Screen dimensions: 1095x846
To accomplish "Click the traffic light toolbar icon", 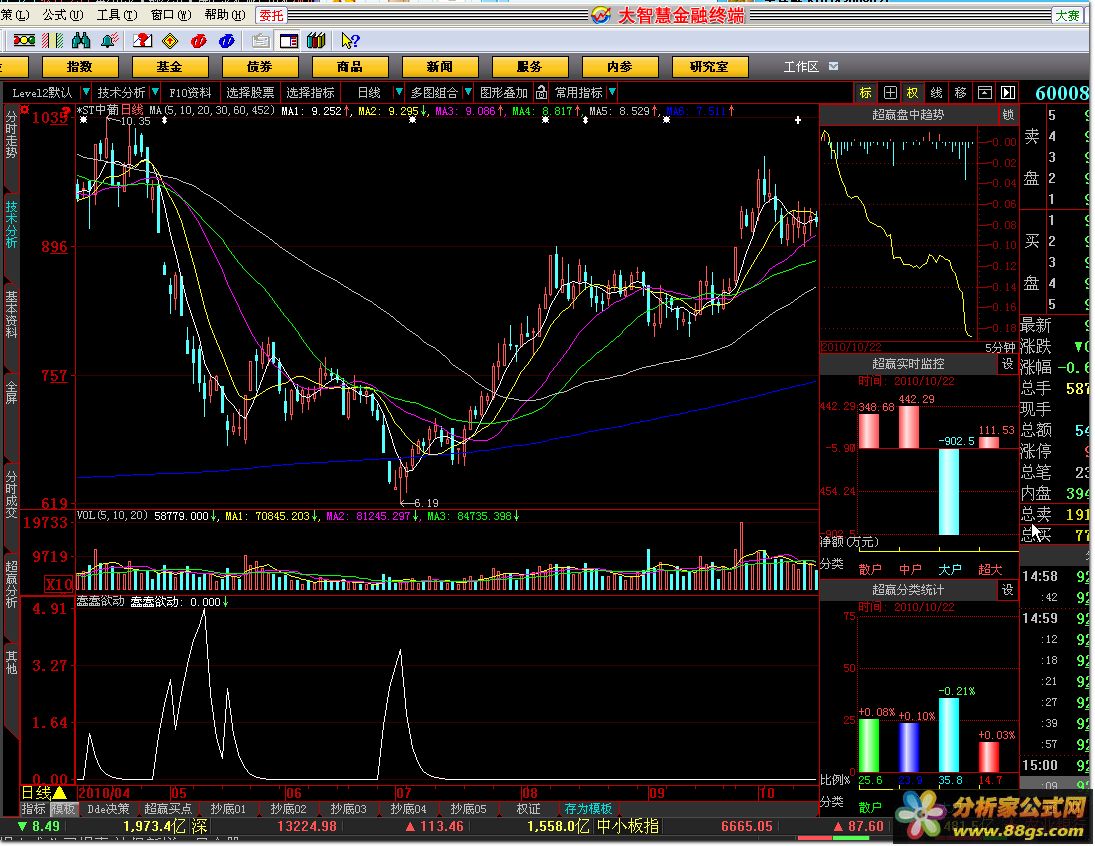I will tap(24, 41).
